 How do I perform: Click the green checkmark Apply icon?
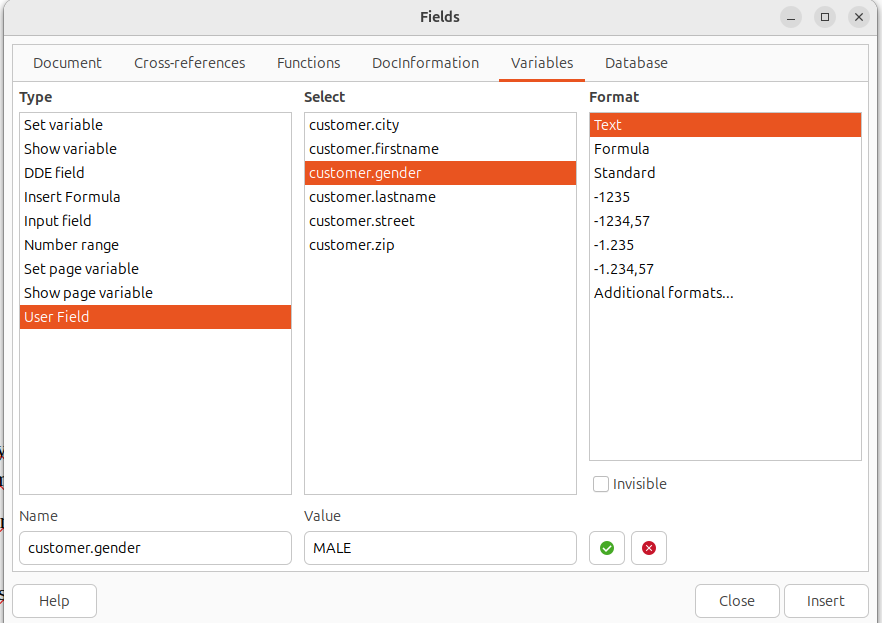pyautogui.click(x=607, y=548)
